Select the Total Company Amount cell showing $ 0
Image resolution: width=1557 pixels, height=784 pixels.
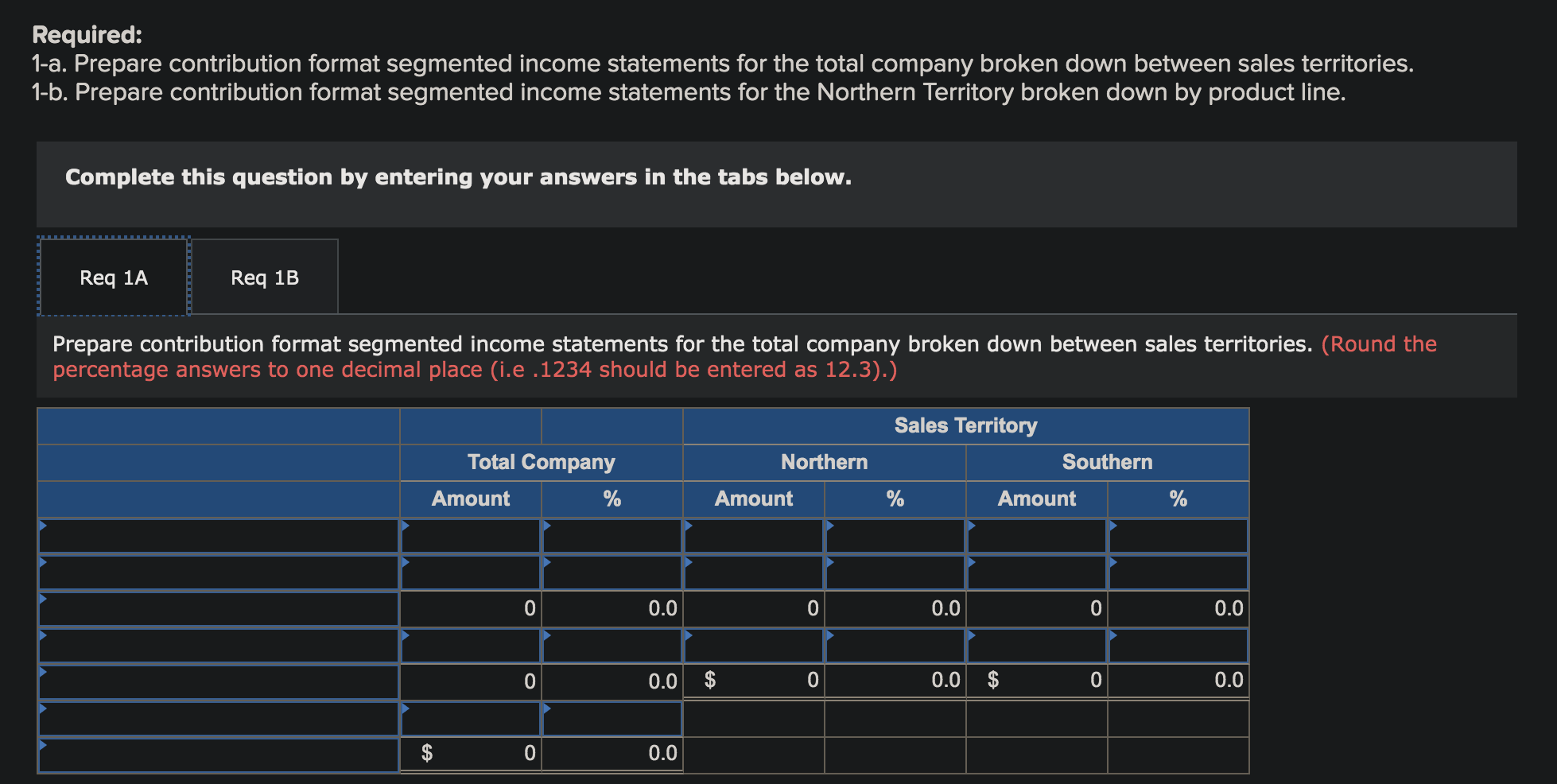[x=471, y=753]
